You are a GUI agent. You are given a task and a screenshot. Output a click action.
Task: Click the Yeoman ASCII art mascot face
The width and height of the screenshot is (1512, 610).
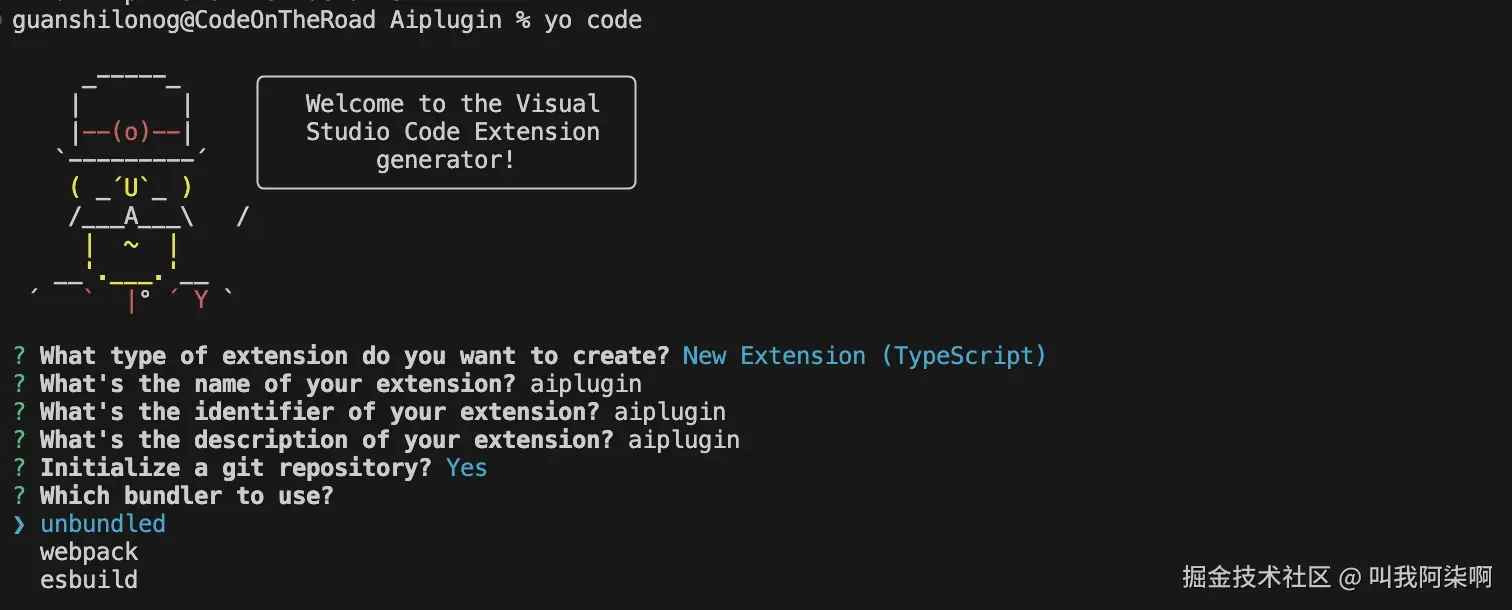(131, 187)
